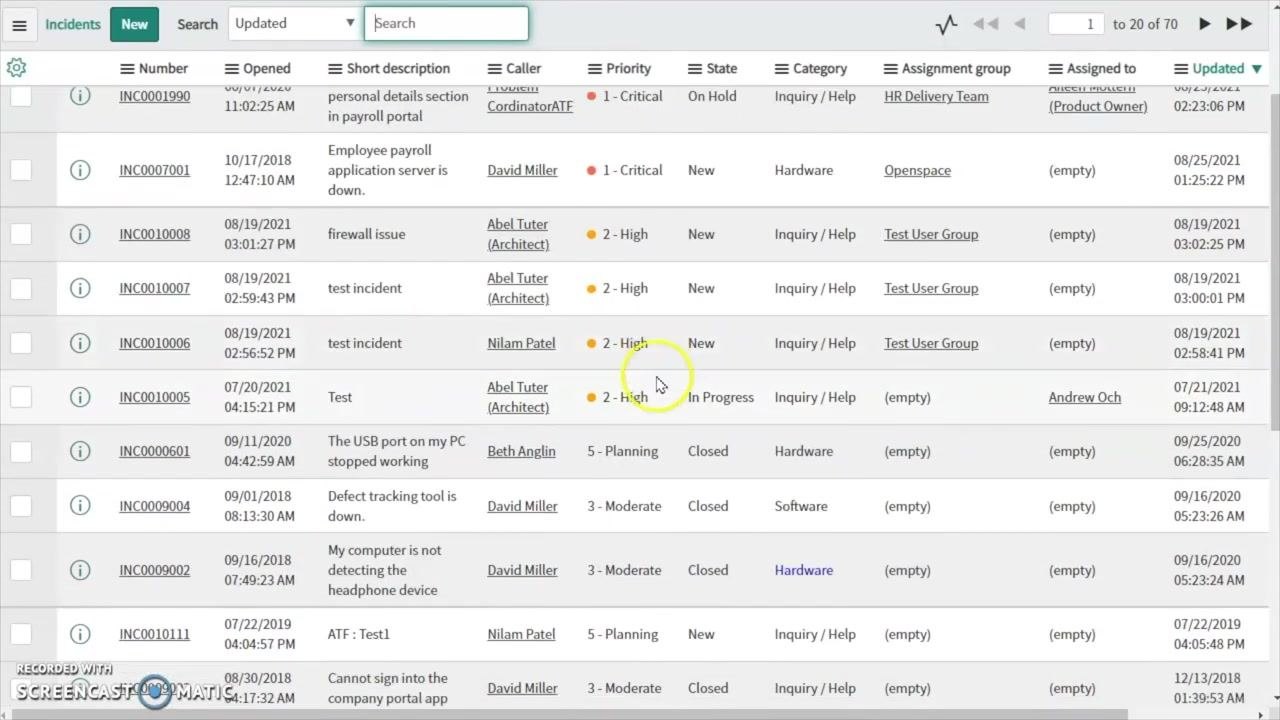Preview record INC0010006 with info icon
This screenshot has height=720, width=1280.
click(x=80, y=343)
